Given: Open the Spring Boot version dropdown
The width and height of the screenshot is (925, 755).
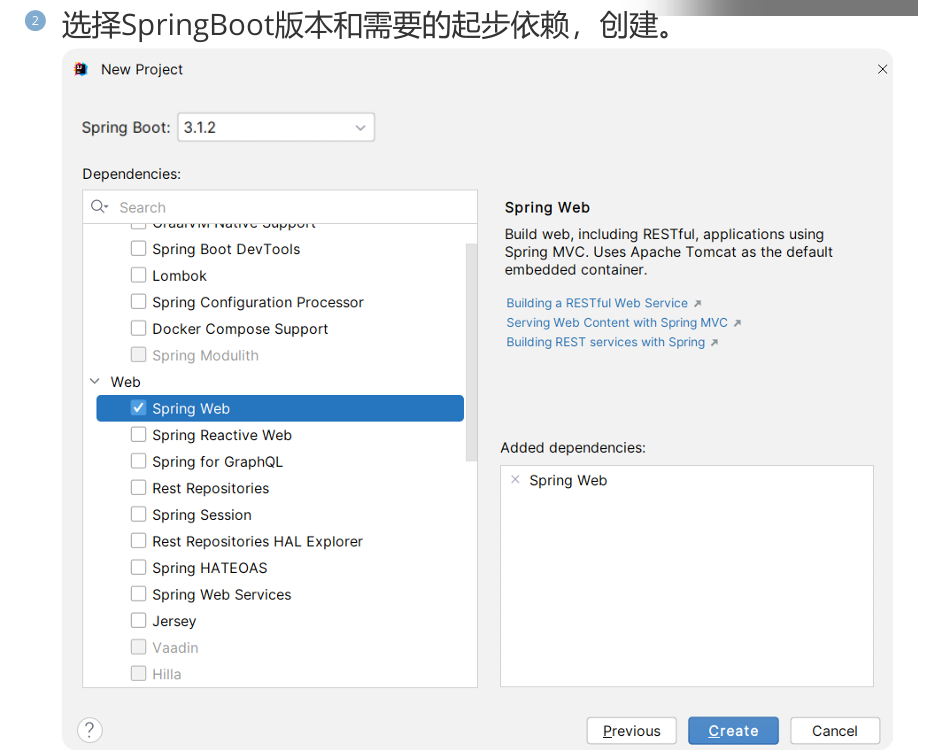Looking at the screenshot, I should click(x=276, y=127).
